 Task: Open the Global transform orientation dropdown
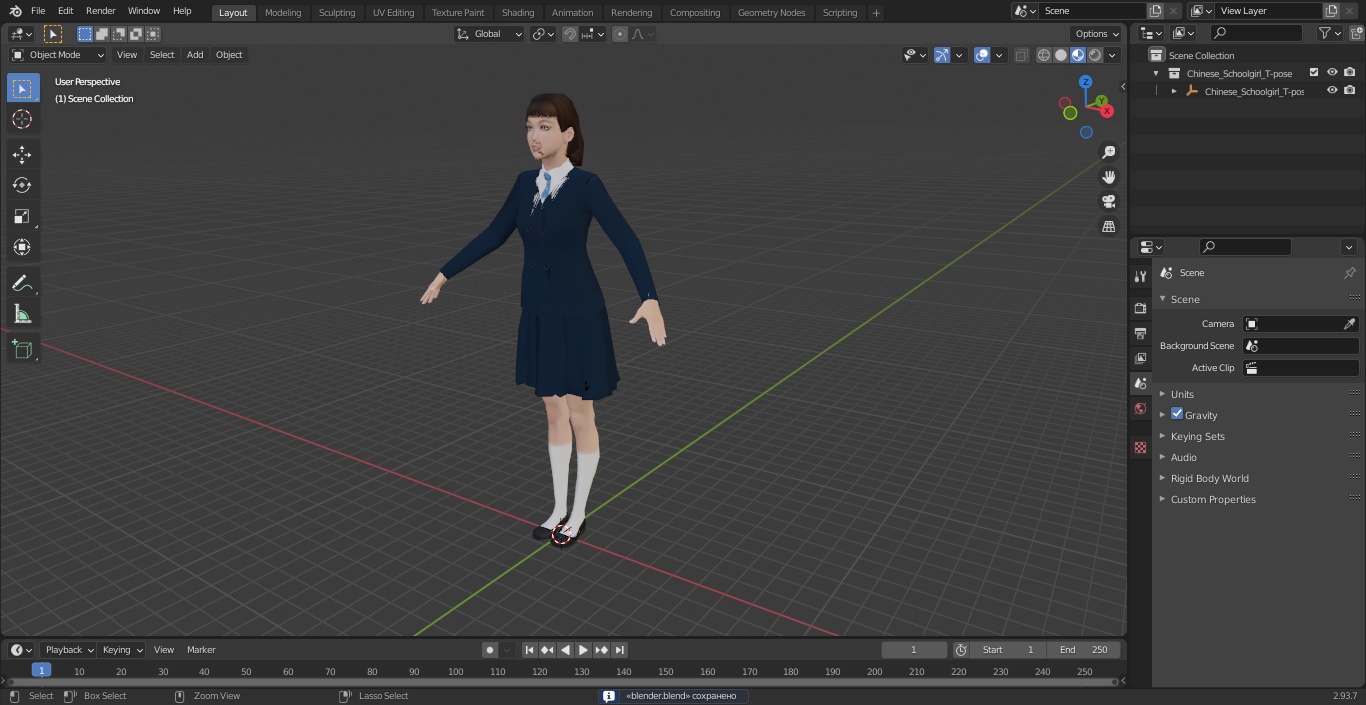pyautogui.click(x=489, y=34)
